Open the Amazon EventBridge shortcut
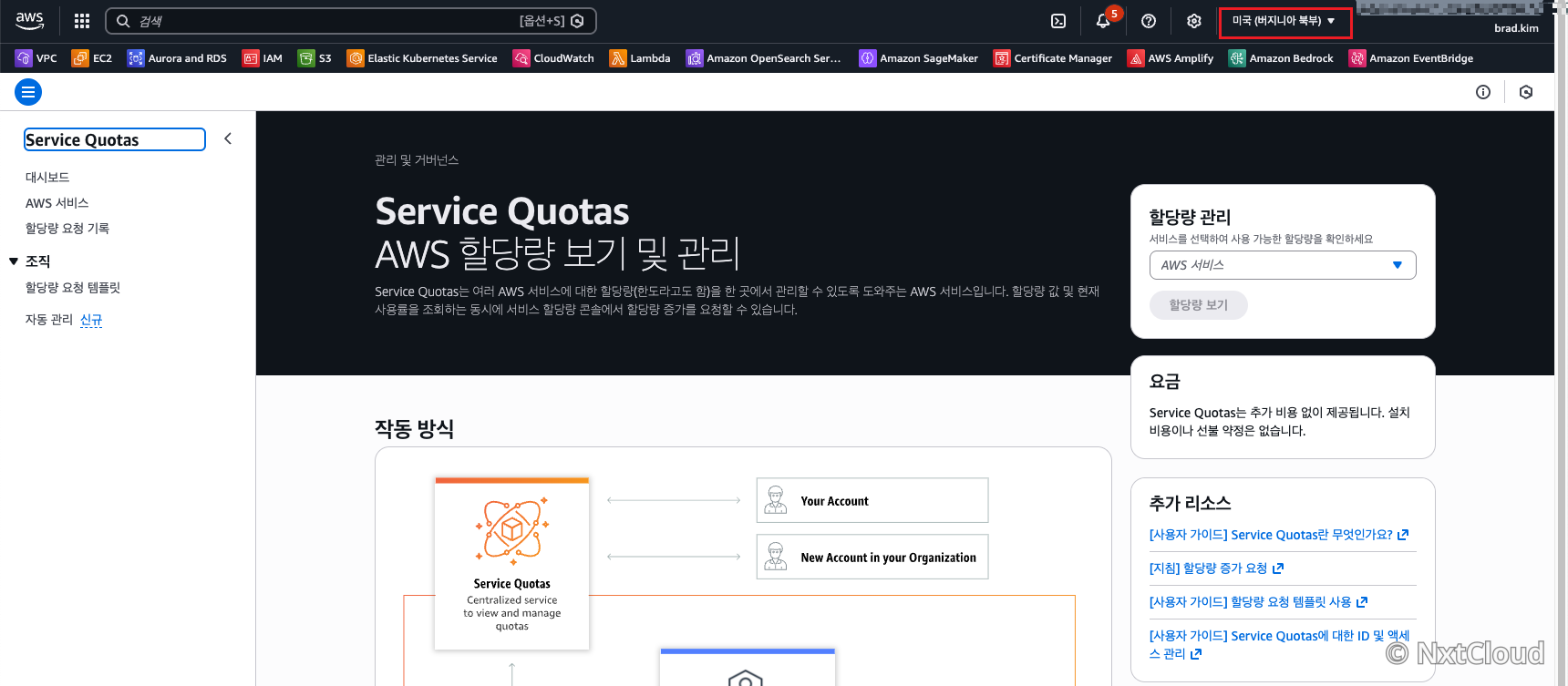This screenshot has width=1568, height=686. coord(1411,58)
